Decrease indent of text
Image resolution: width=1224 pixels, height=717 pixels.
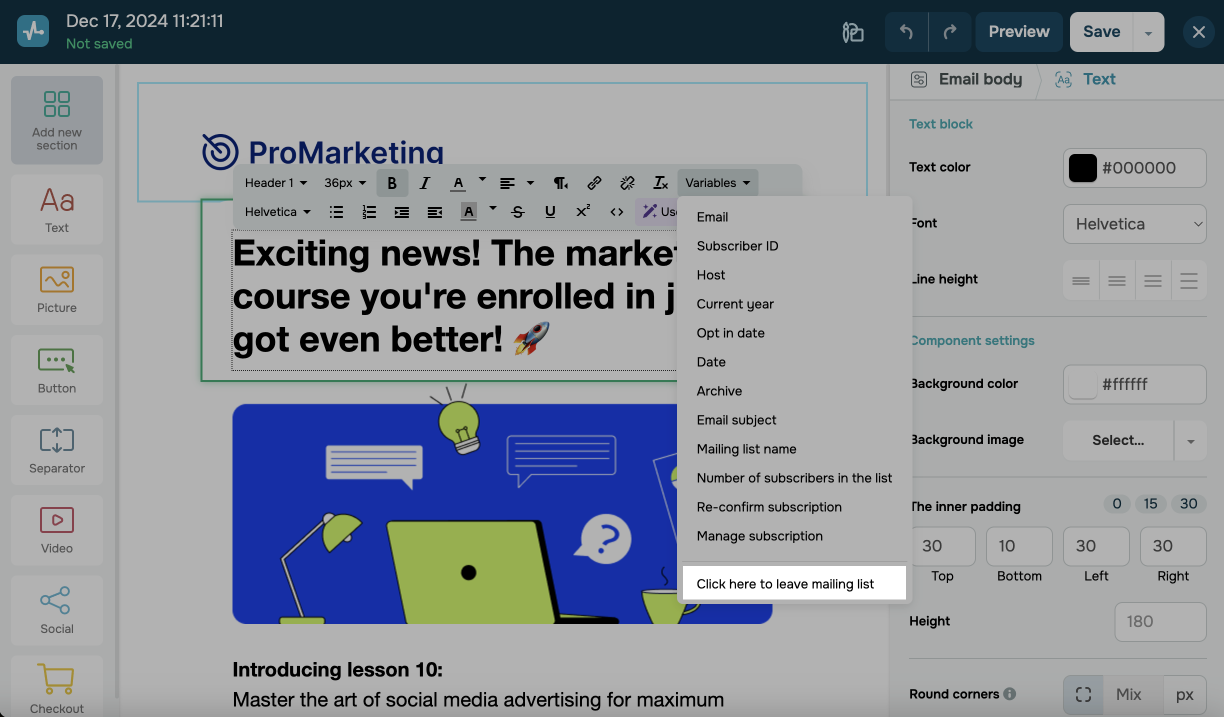[x=435, y=212]
